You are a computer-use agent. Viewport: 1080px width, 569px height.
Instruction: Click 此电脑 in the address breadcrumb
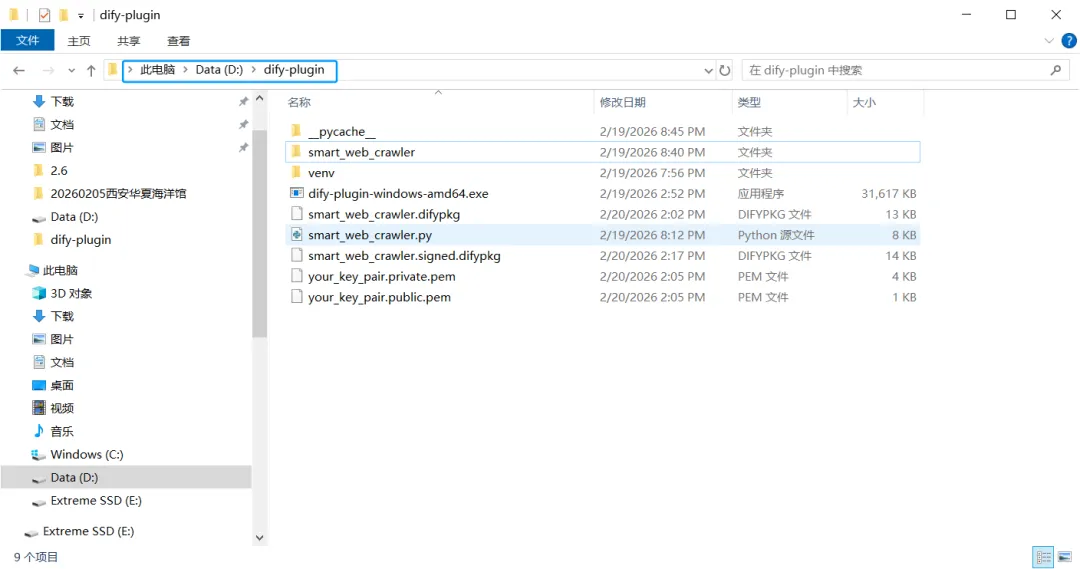(158, 70)
